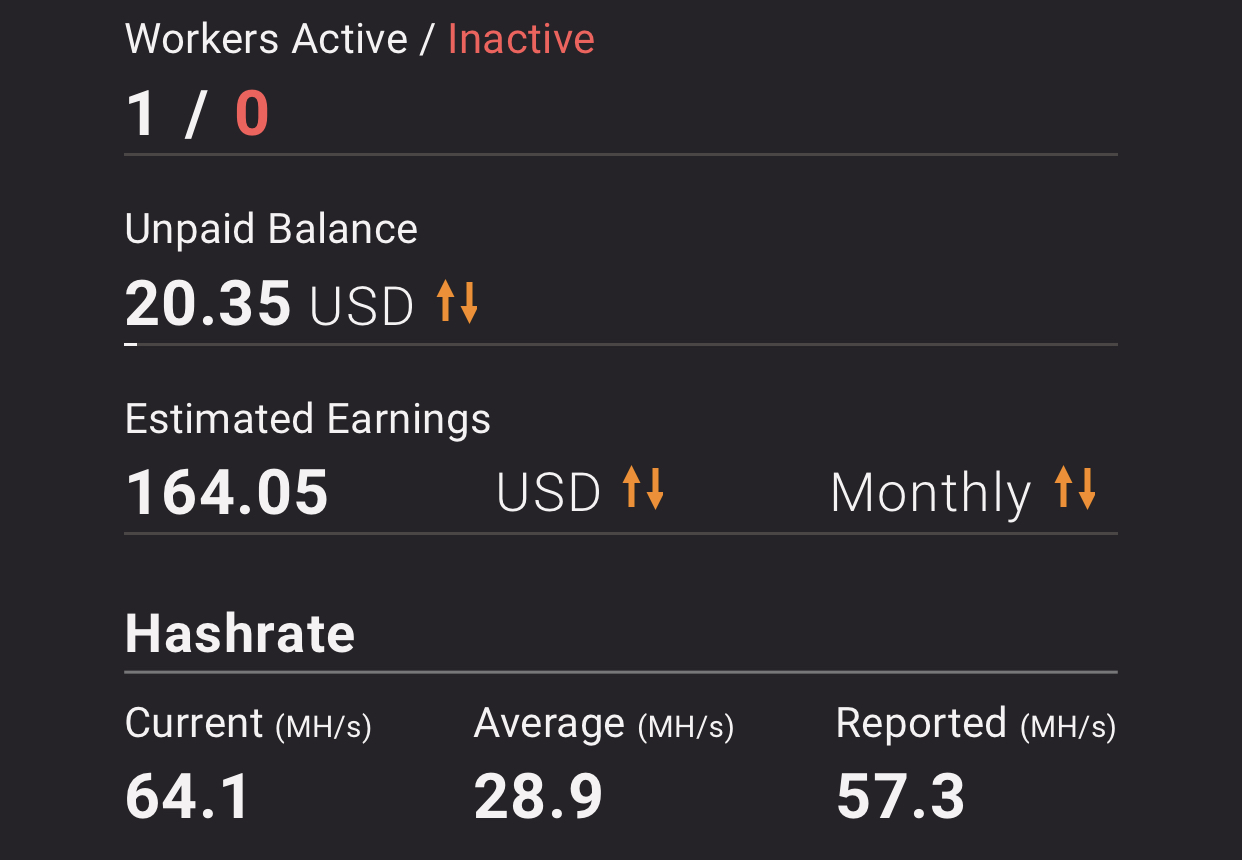This screenshot has width=1242, height=860.
Task: Click the Unpaid Balance label
Action: coord(271,230)
